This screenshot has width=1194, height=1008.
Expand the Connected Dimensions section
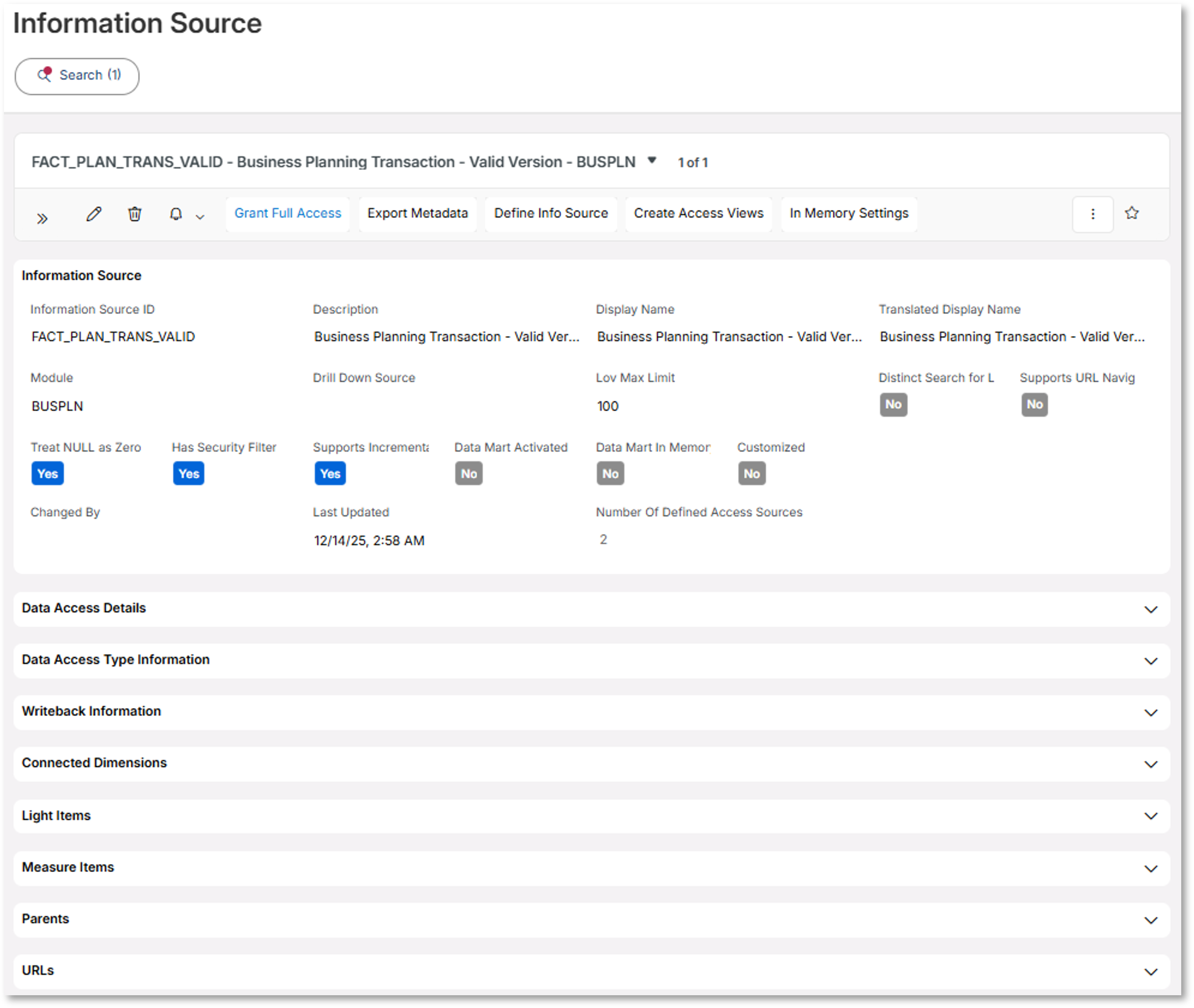tap(592, 764)
